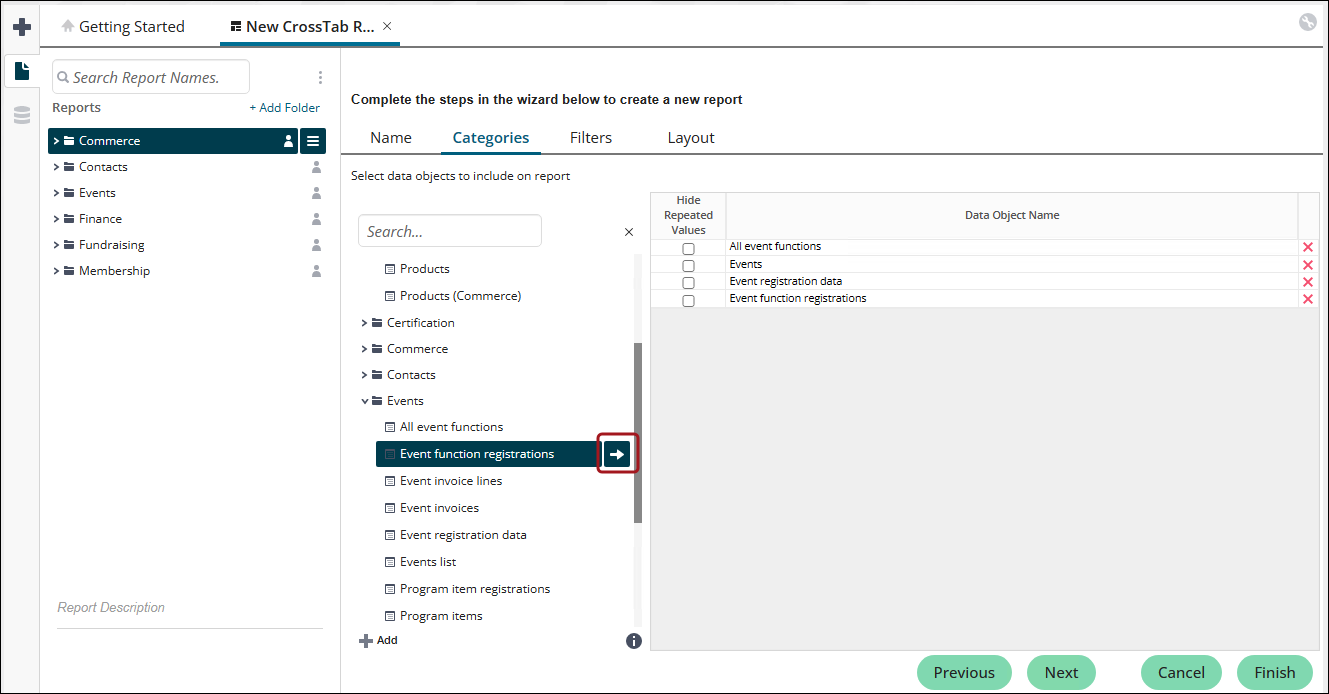Expand the Contacts reports folder

pos(56,167)
